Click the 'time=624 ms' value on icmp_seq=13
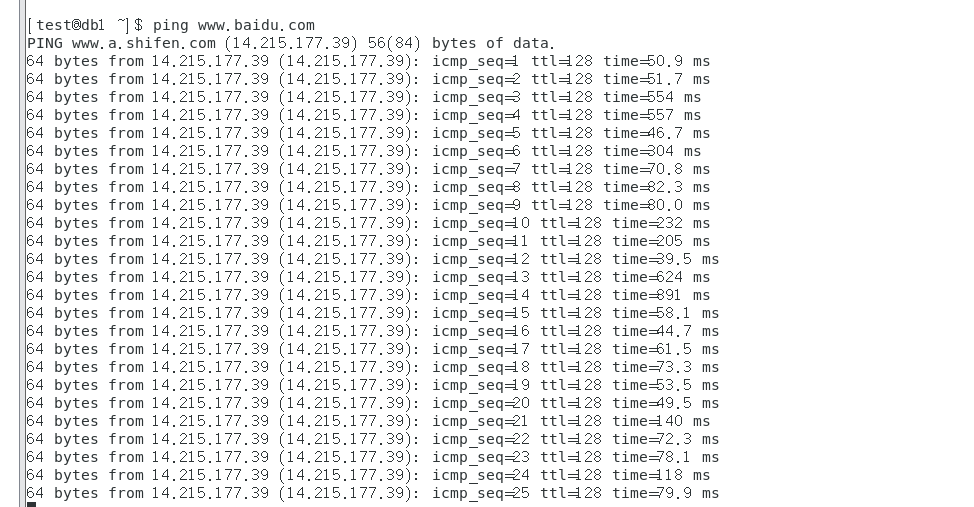 coord(661,278)
